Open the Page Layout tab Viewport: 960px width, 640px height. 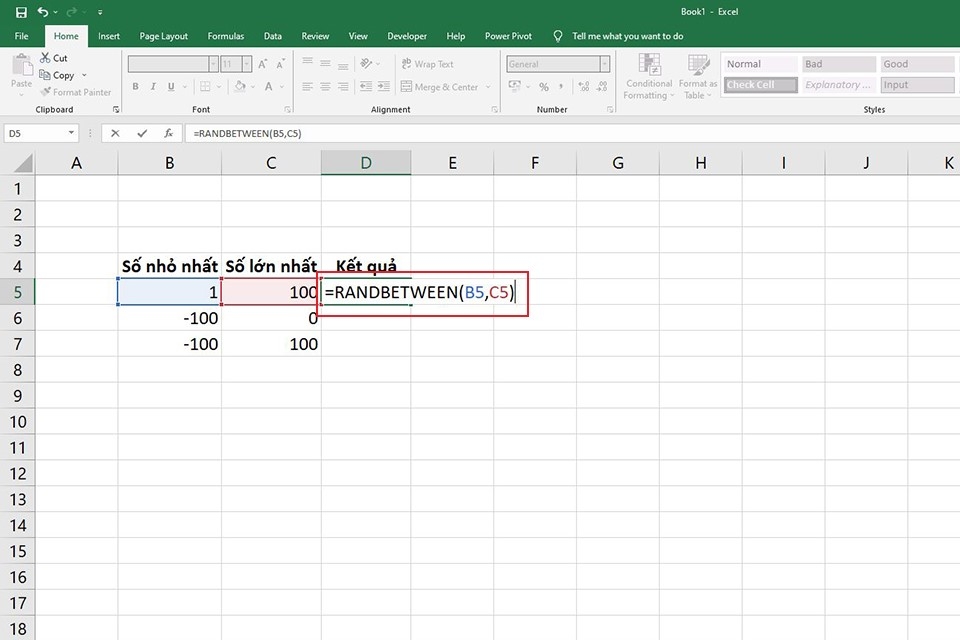pos(163,36)
